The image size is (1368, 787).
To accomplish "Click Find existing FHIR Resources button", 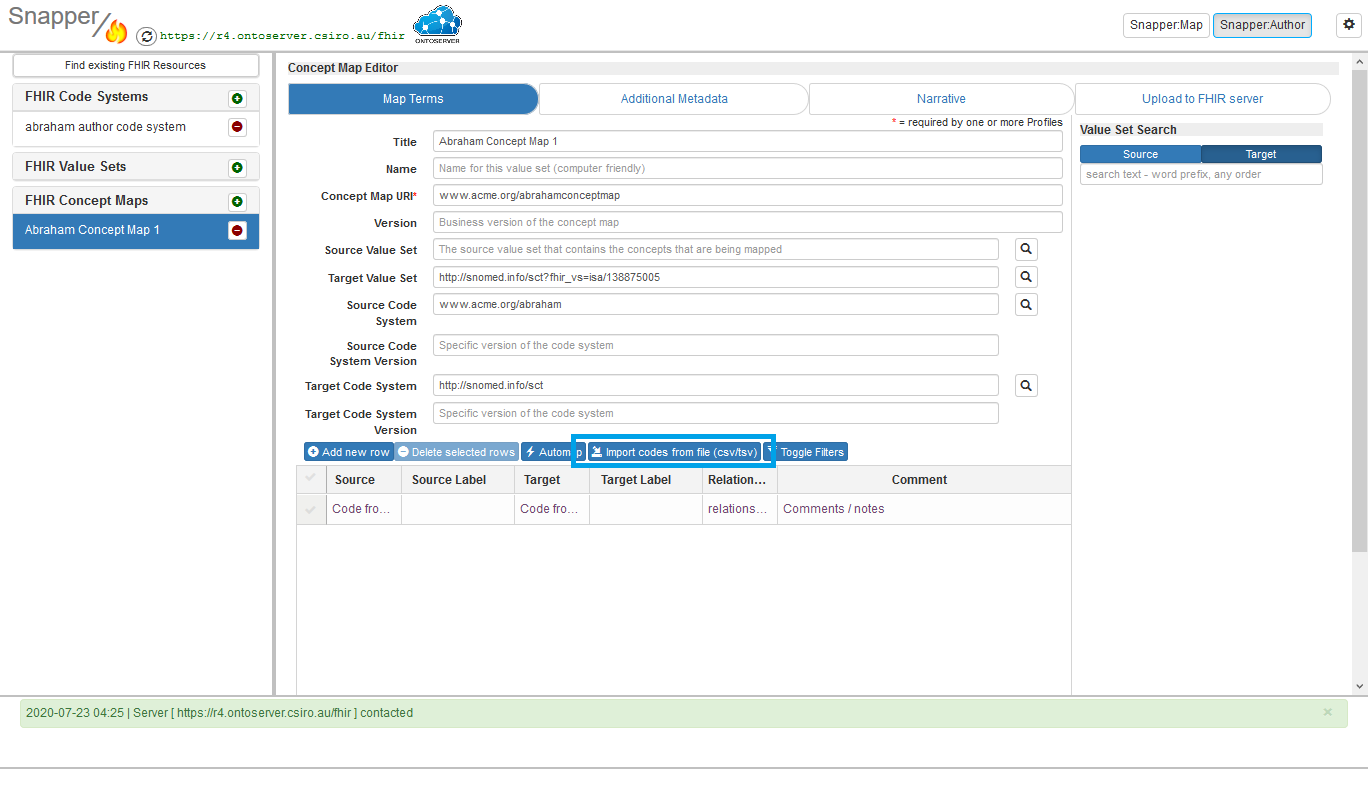I will point(135,65).
